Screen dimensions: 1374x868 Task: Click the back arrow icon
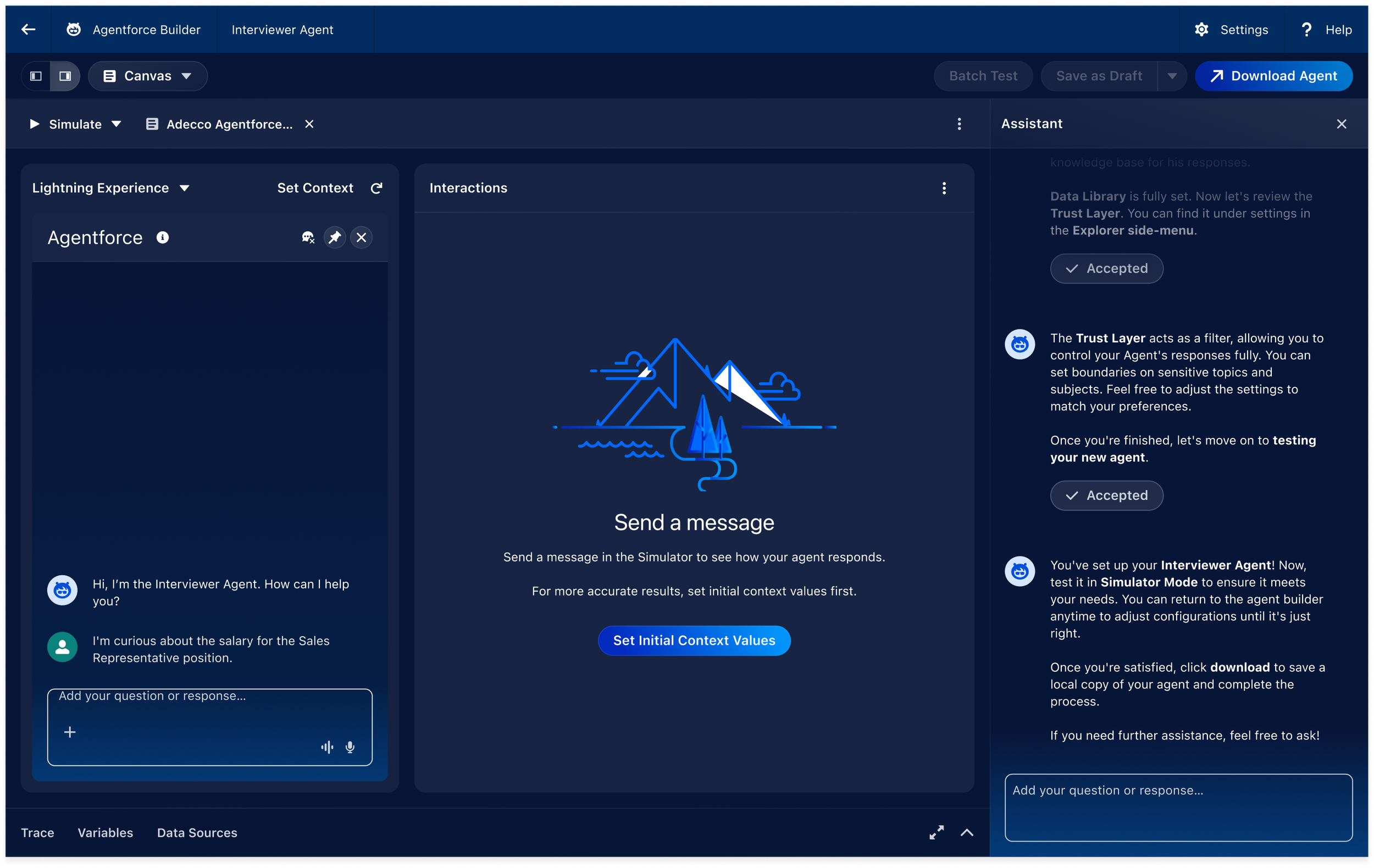pyautogui.click(x=28, y=30)
